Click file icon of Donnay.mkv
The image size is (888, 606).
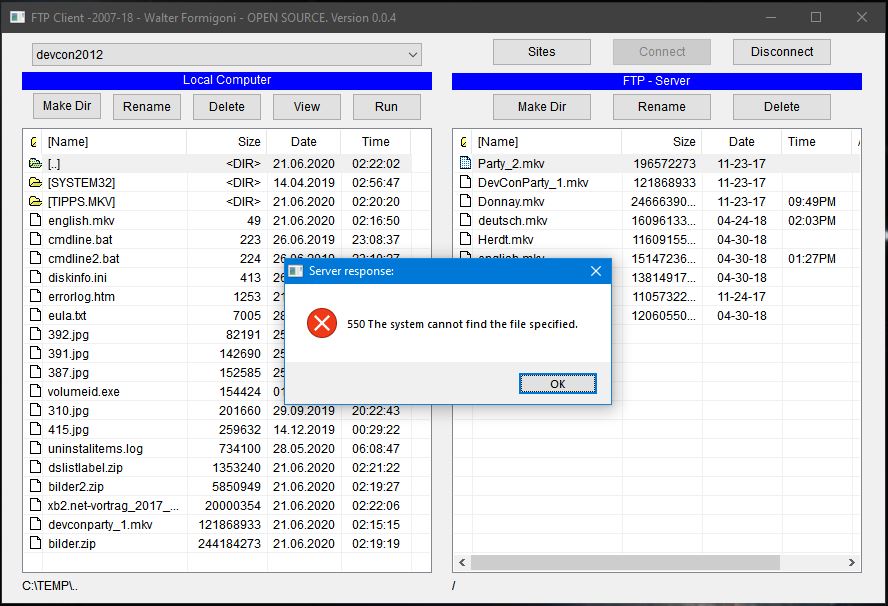tap(466, 201)
